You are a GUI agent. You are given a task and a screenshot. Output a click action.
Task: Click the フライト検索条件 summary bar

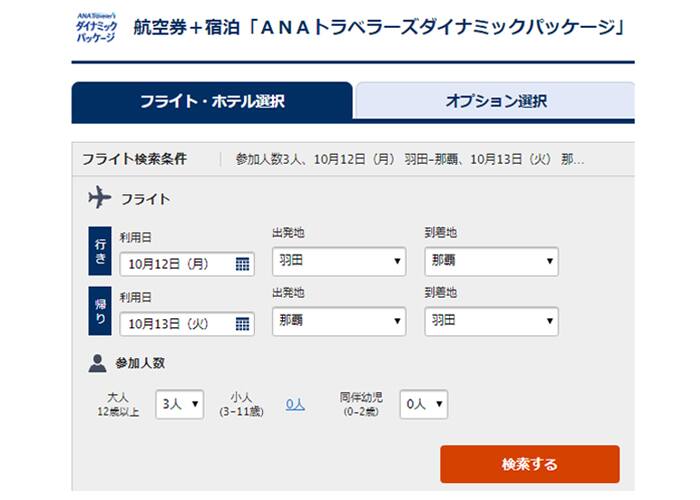(x=350, y=159)
